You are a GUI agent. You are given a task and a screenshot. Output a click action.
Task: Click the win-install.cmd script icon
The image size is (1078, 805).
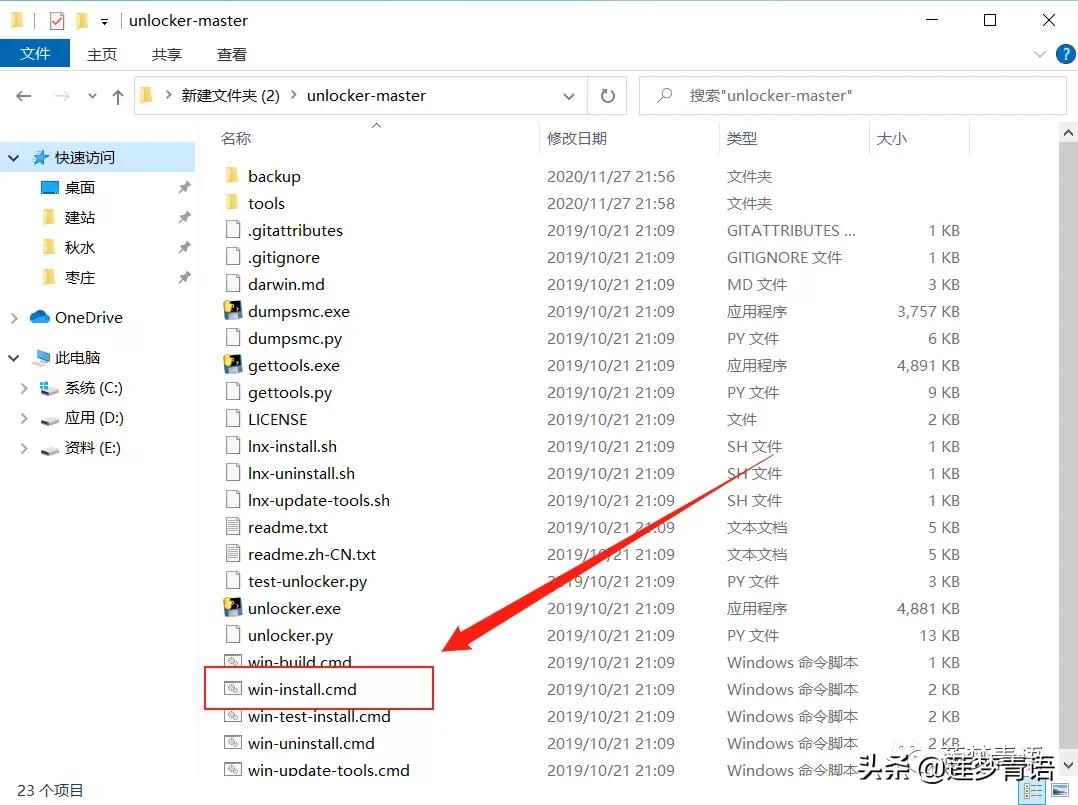[x=233, y=688]
